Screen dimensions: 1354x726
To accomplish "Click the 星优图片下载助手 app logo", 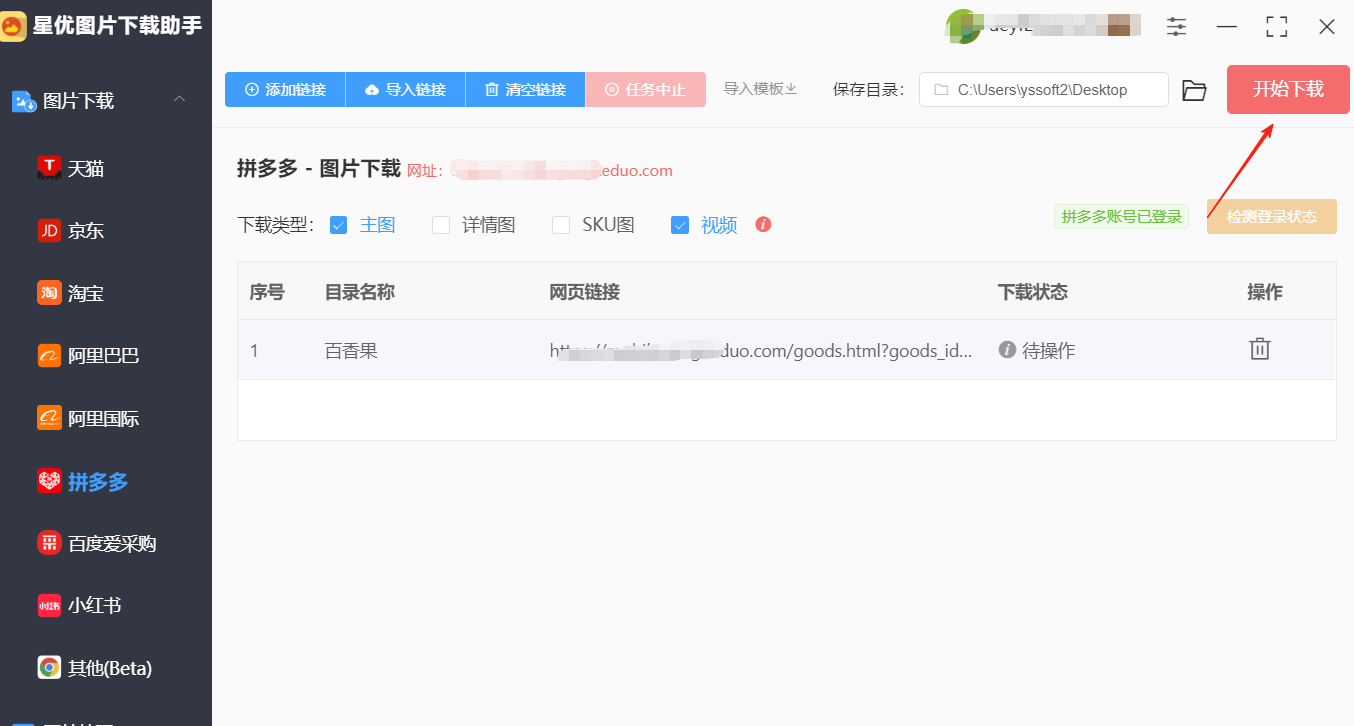I will pos(13,27).
